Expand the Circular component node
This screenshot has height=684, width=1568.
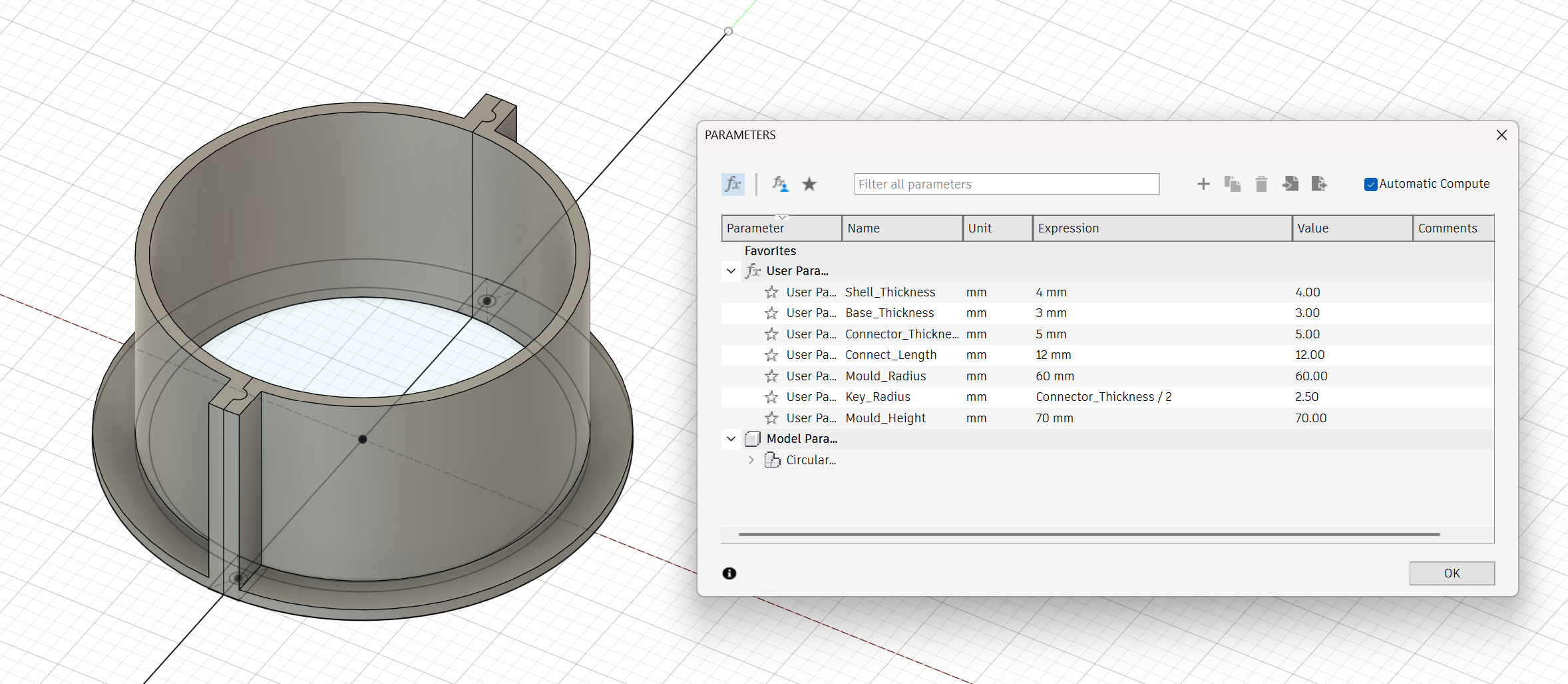751,460
